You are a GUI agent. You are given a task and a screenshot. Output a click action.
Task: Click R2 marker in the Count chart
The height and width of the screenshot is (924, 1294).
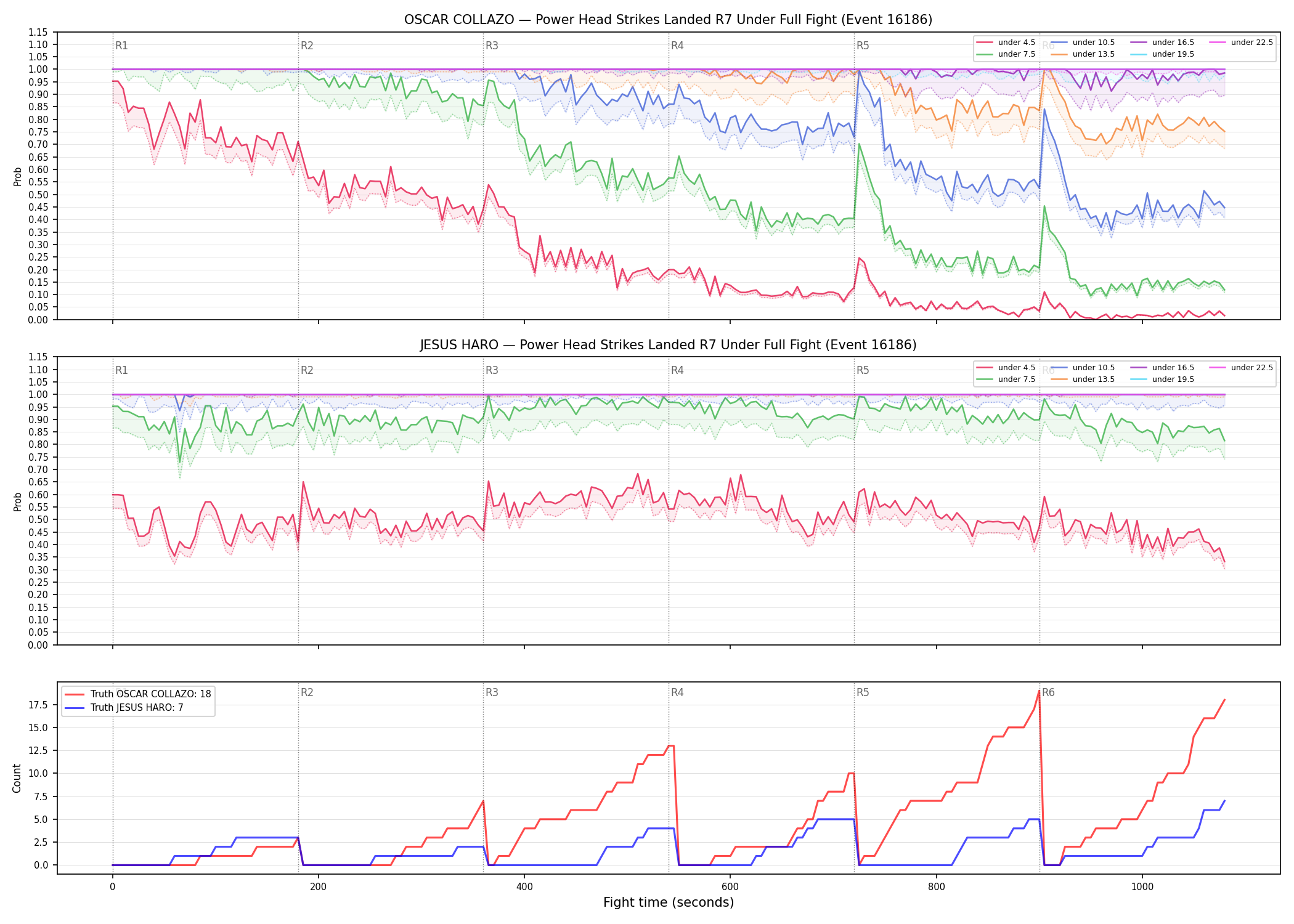307,692
